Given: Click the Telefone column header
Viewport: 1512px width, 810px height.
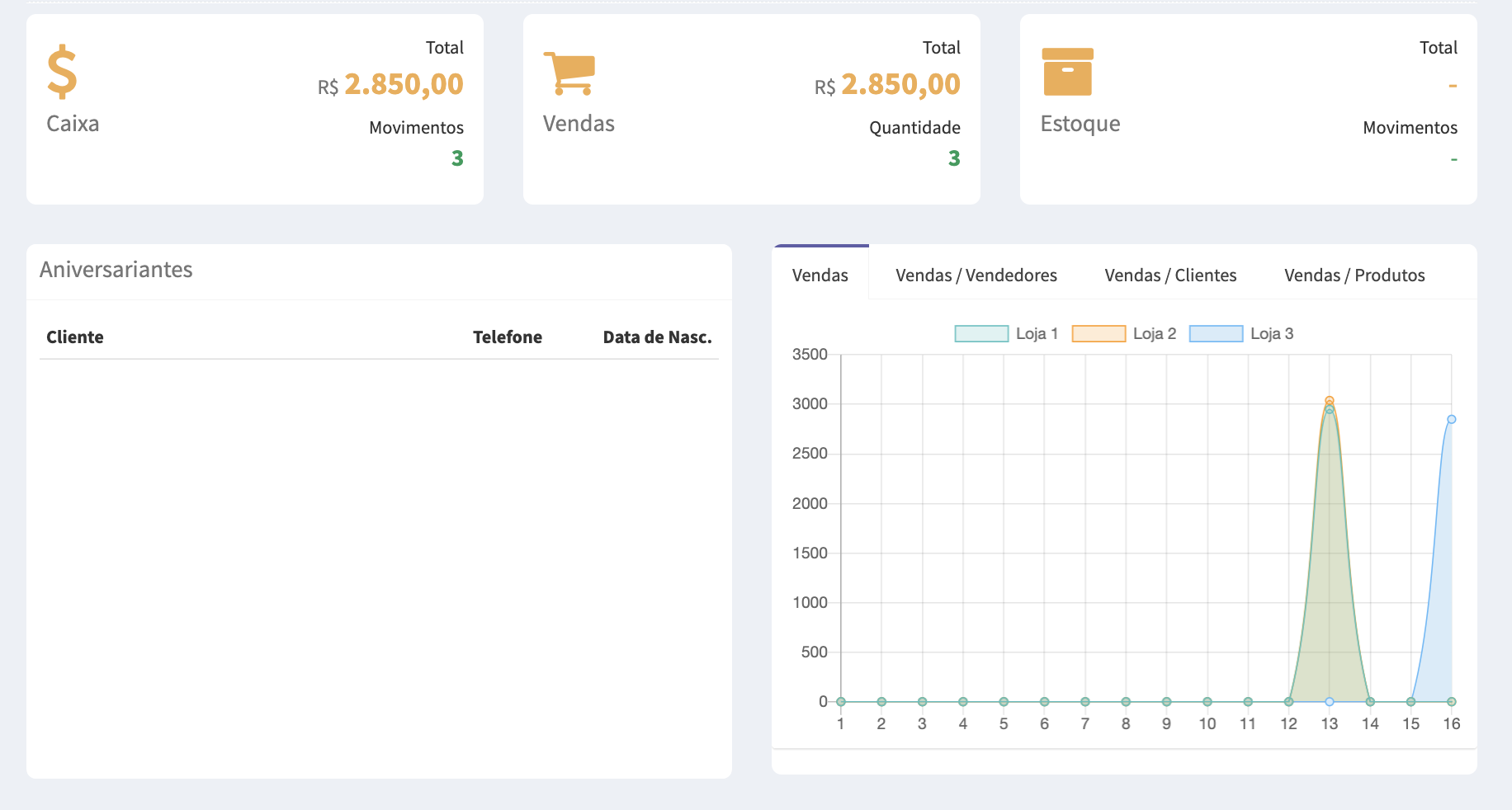Looking at the screenshot, I should click(x=507, y=337).
